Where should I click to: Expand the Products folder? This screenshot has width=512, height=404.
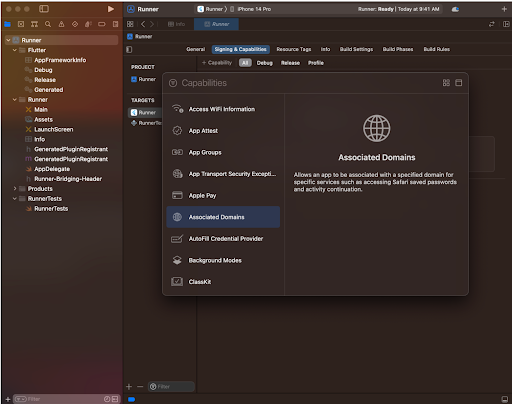coord(15,189)
